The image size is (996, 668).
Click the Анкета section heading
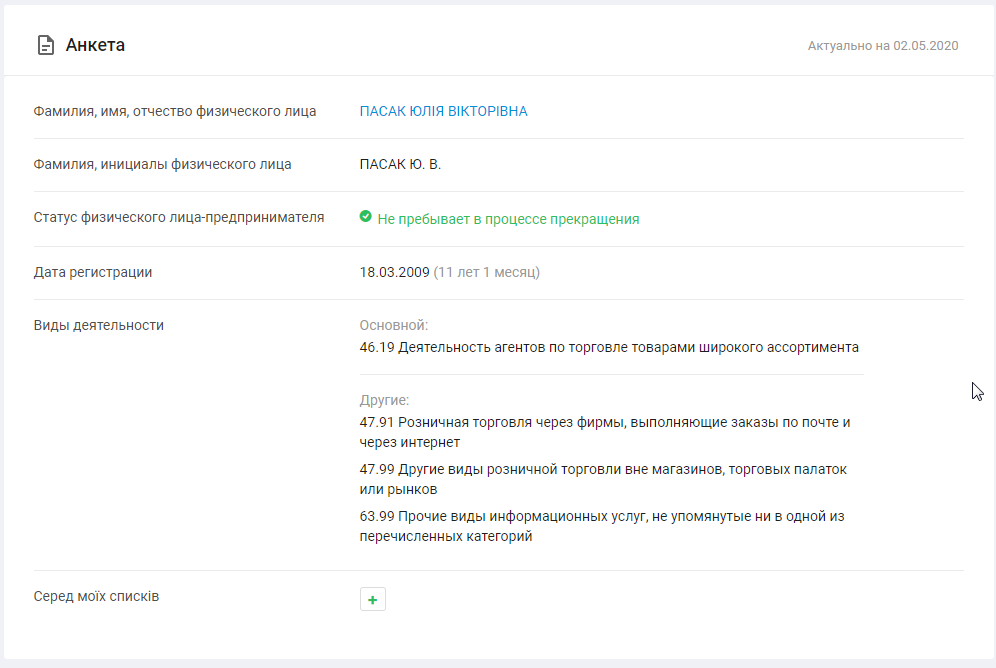[95, 45]
